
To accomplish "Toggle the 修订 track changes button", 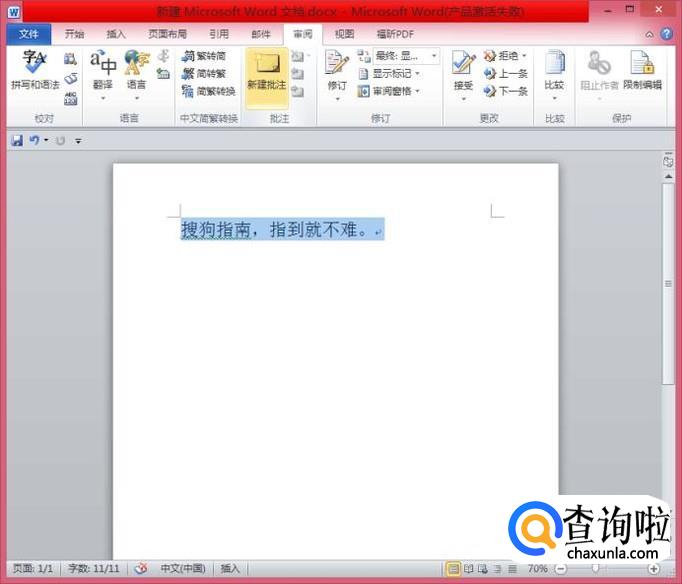I will pos(337,75).
